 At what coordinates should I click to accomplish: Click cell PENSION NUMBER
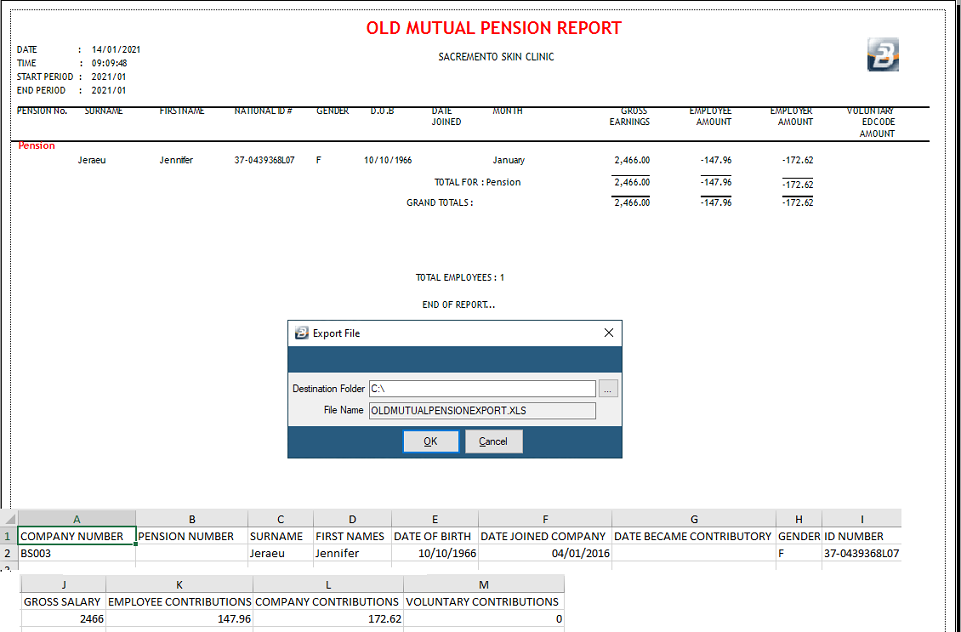[x=192, y=536]
